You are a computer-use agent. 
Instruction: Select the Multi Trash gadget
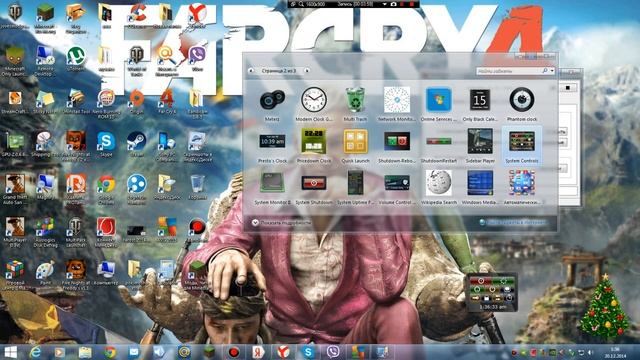point(355,104)
